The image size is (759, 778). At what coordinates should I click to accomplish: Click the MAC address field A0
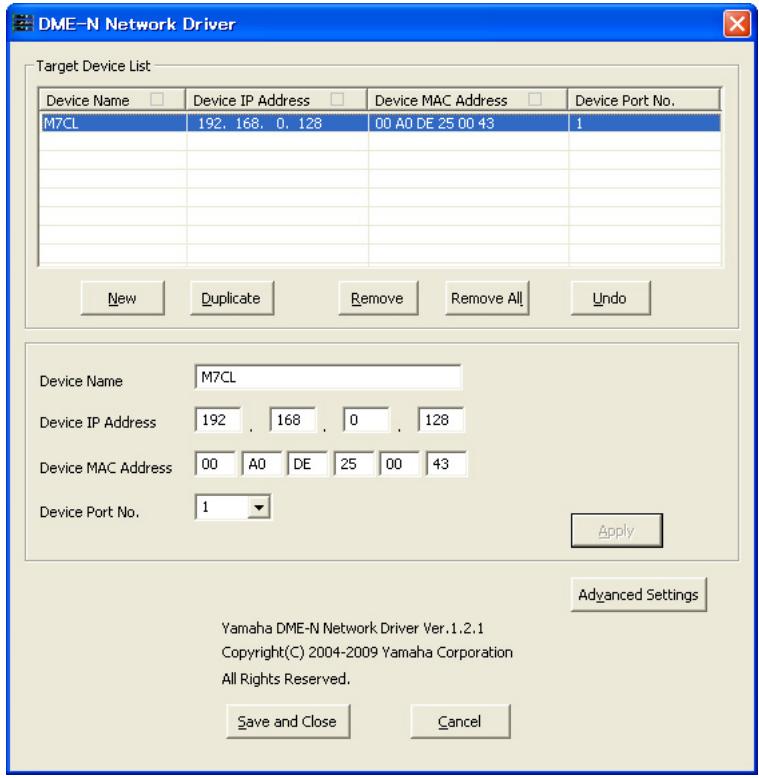point(261,464)
